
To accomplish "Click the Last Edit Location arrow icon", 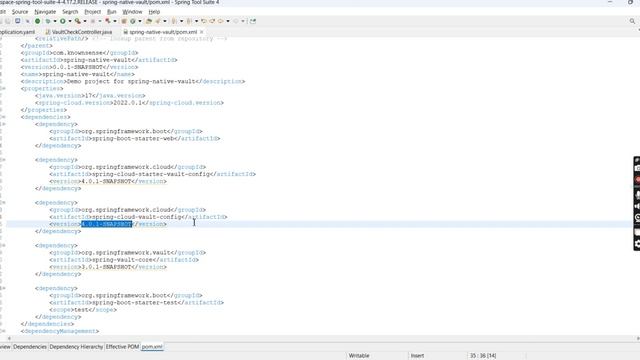I will (204, 21).
